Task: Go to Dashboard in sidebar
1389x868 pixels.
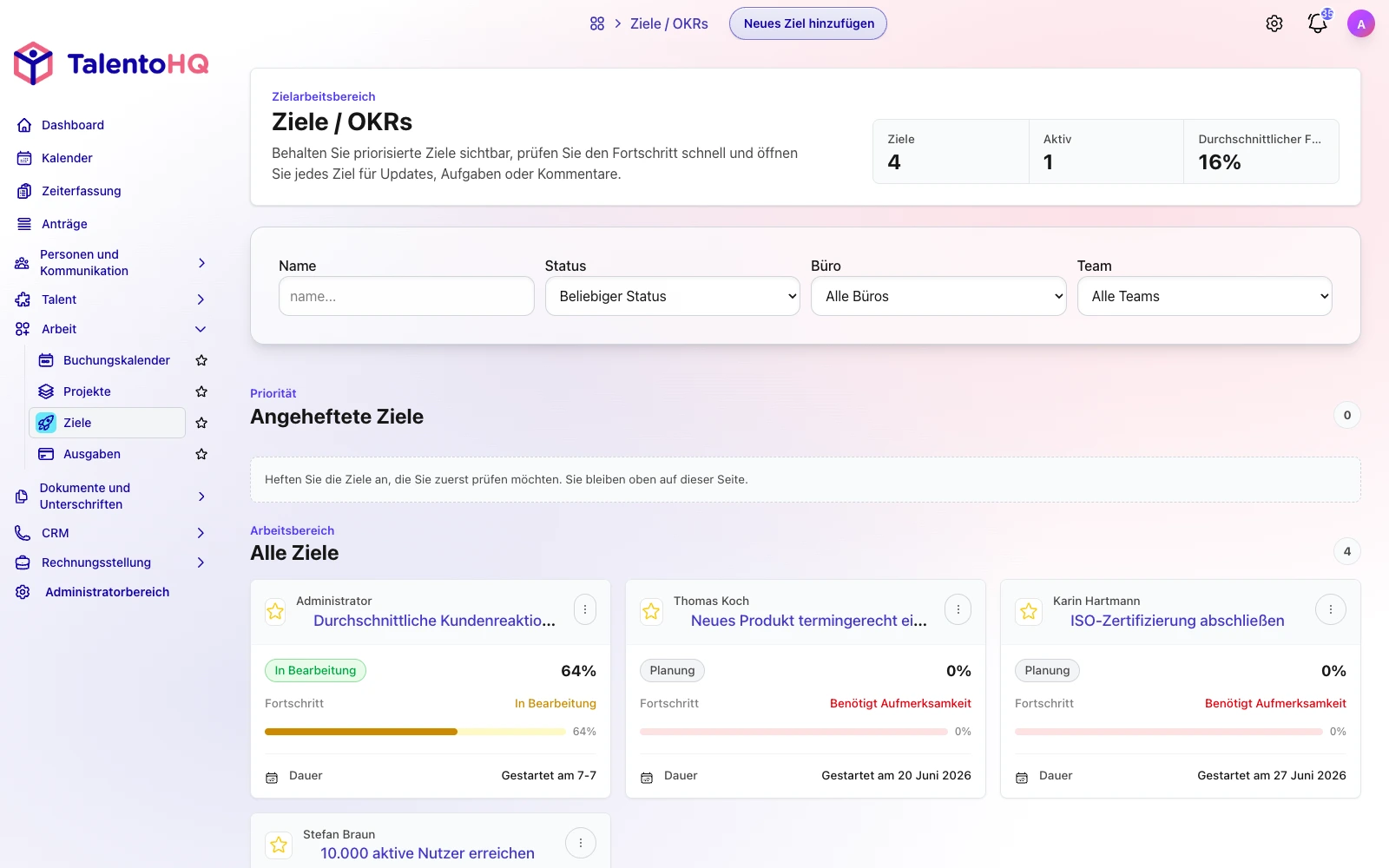Action: [x=73, y=125]
